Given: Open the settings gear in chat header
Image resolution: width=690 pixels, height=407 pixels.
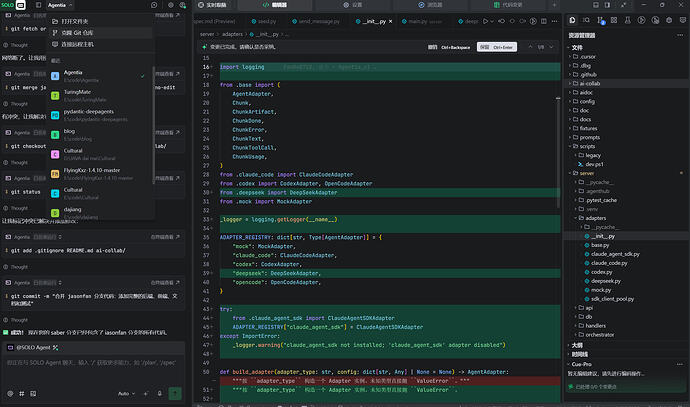Looking at the screenshot, I should click(171, 5).
